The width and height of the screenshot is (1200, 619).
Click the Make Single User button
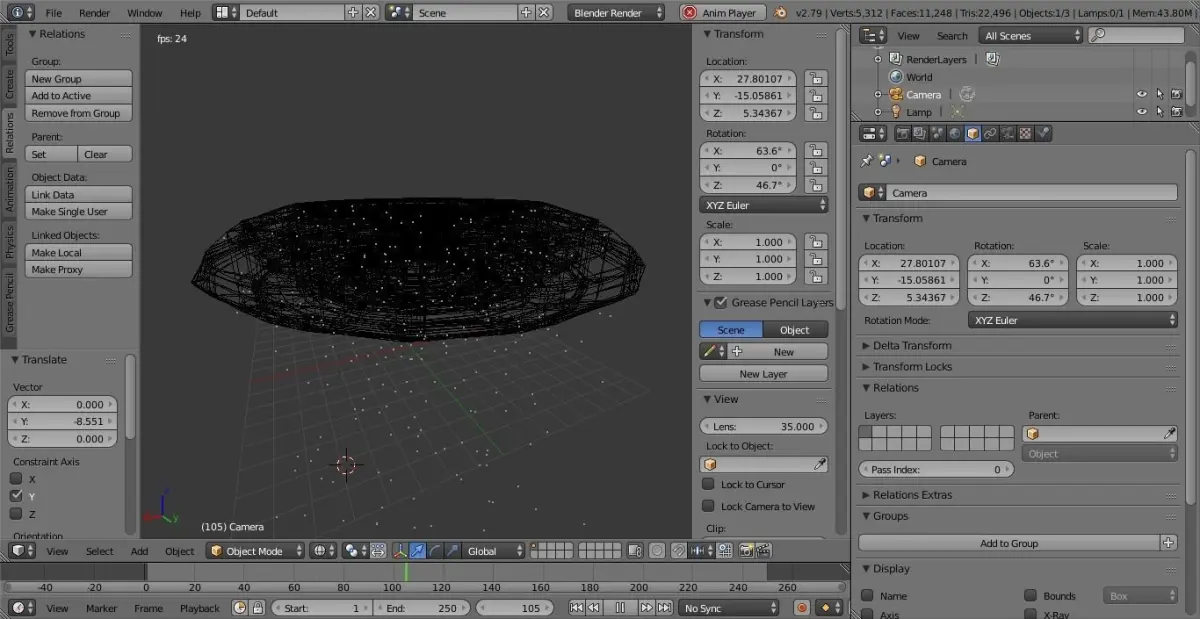click(79, 211)
